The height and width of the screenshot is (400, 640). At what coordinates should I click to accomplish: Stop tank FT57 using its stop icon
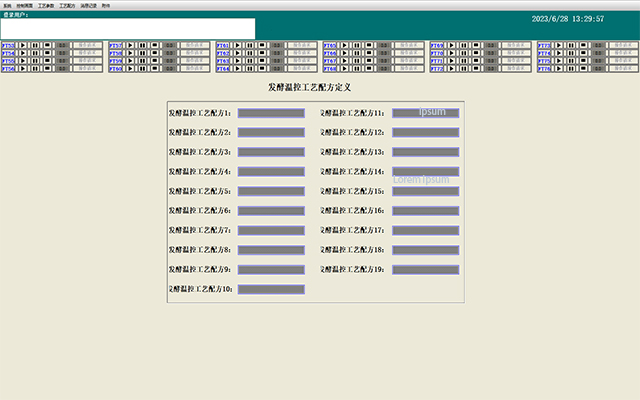[155, 45]
